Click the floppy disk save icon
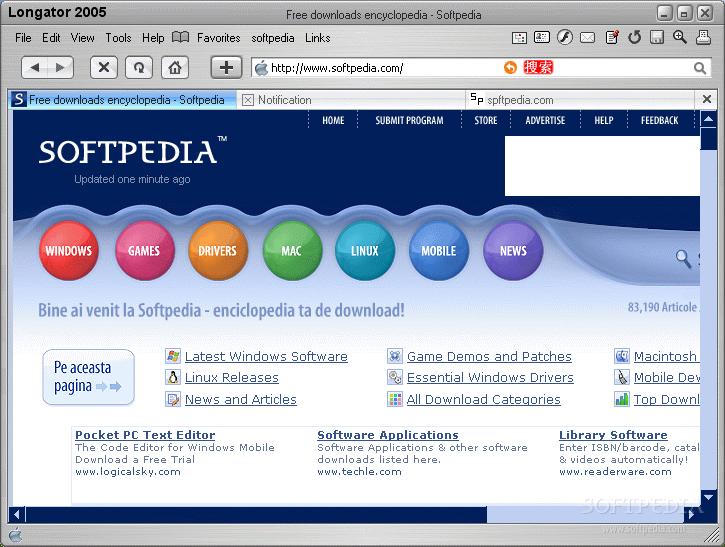The width and height of the screenshot is (725, 547). (657, 37)
